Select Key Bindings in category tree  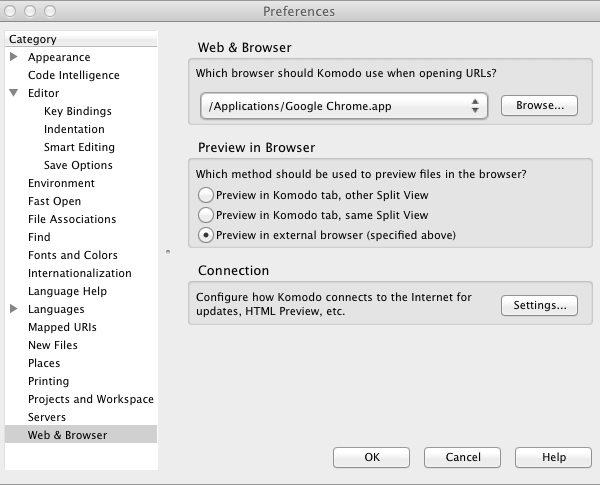tap(78, 111)
